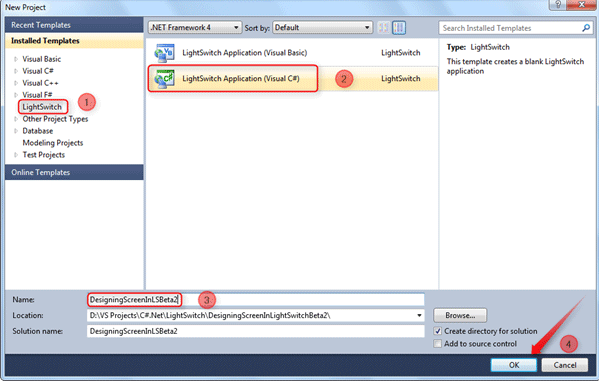Select Visual C++ category label
The width and height of the screenshot is (599, 381).
pos(40,83)
